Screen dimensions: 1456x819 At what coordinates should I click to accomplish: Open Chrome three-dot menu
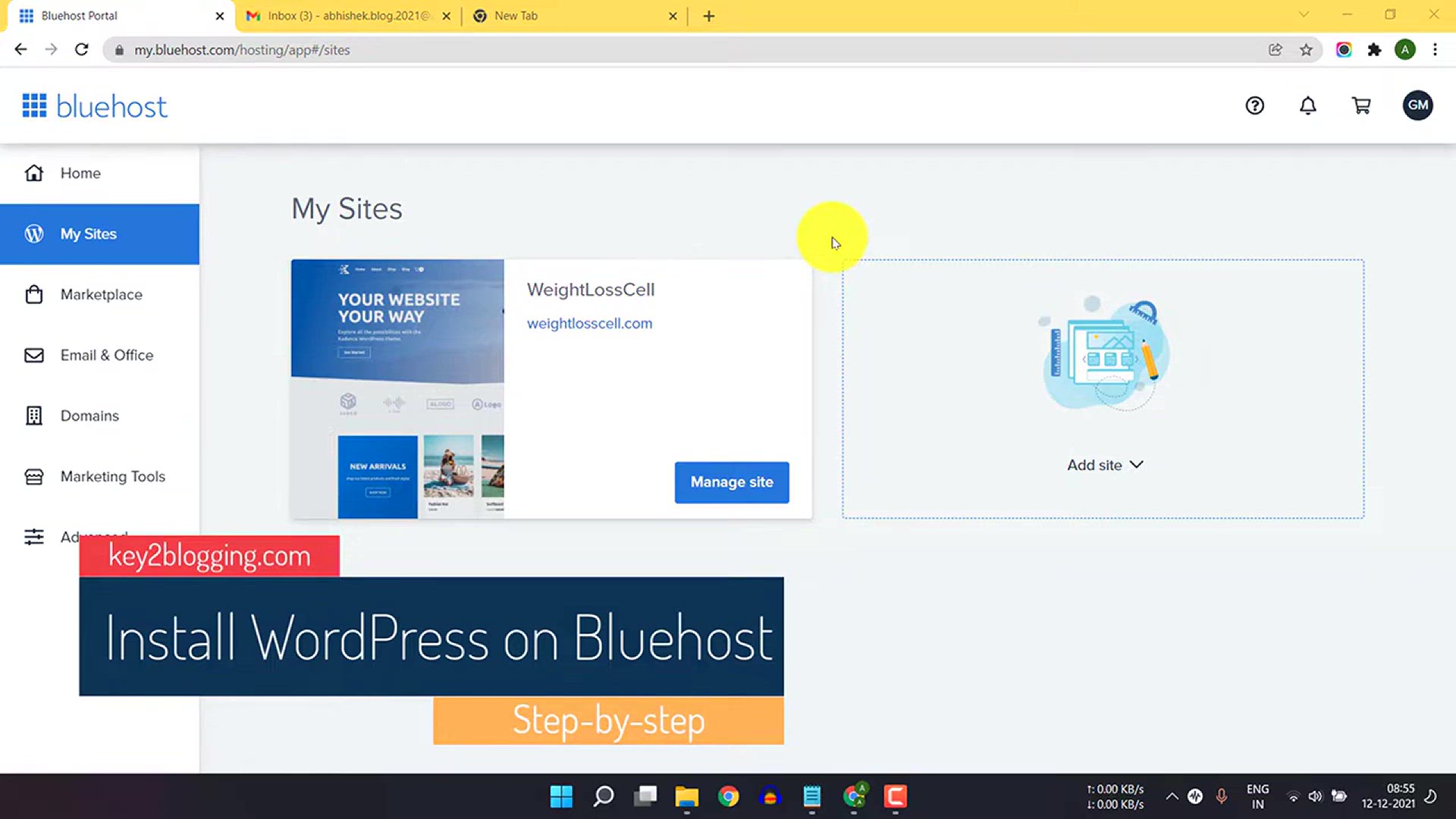(1435, 49)
